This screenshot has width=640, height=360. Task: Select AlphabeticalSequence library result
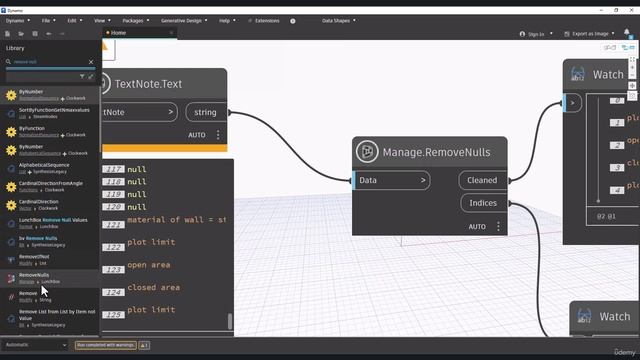tap(50, 168)
